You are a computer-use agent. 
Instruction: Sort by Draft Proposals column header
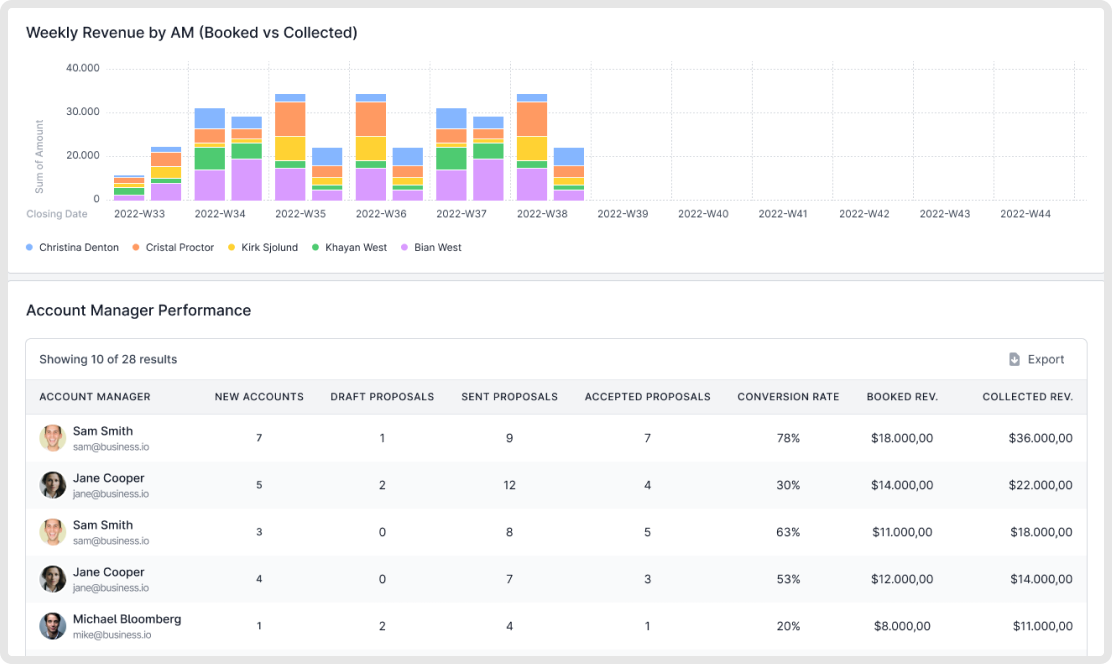pyautogui.click(x=382, y=397)
